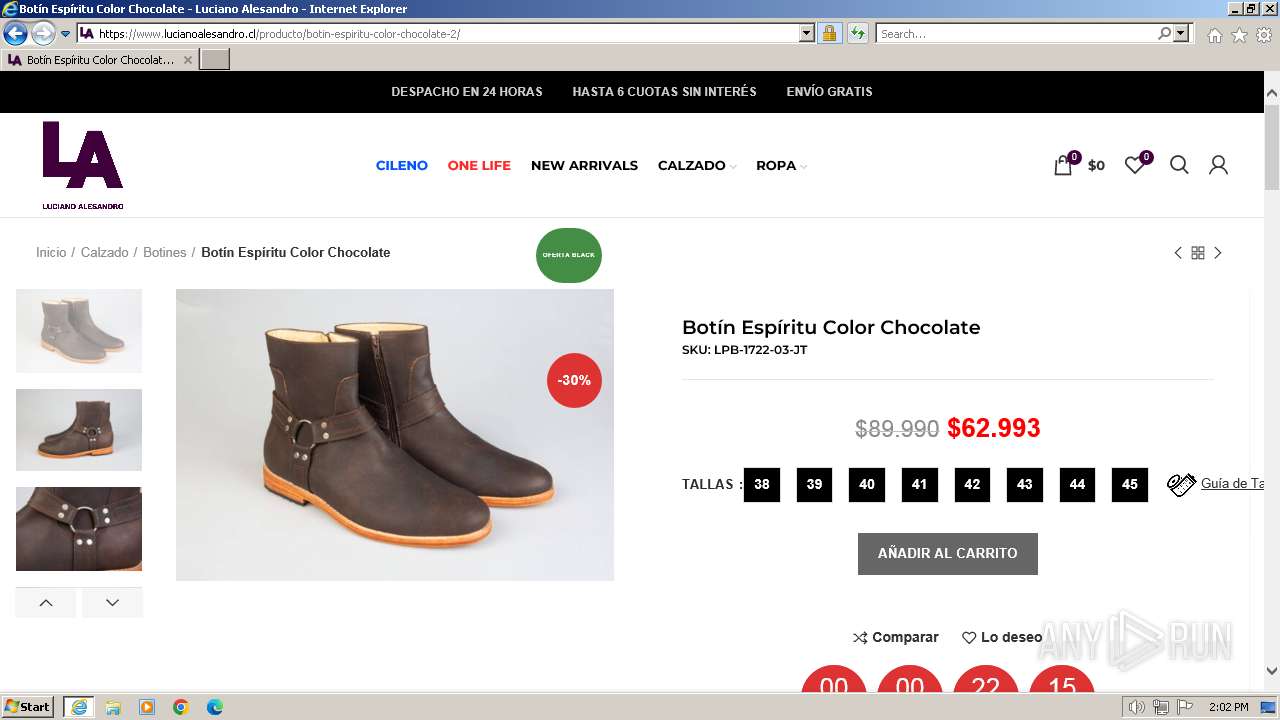
Task: Select the close-up buckle detail thumbnail
Action: [79, 529]
